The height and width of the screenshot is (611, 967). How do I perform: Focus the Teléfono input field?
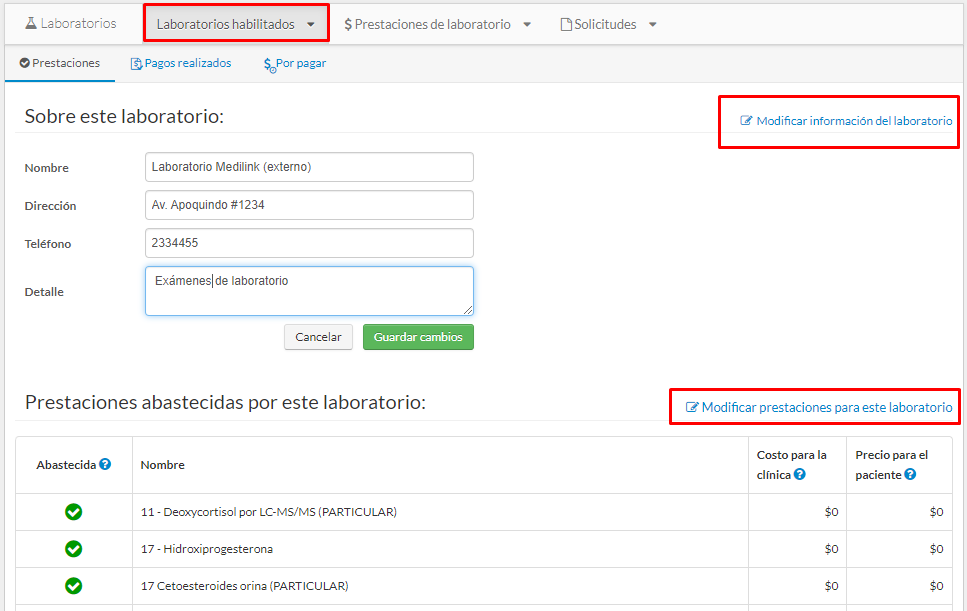(x=309, y=243)
